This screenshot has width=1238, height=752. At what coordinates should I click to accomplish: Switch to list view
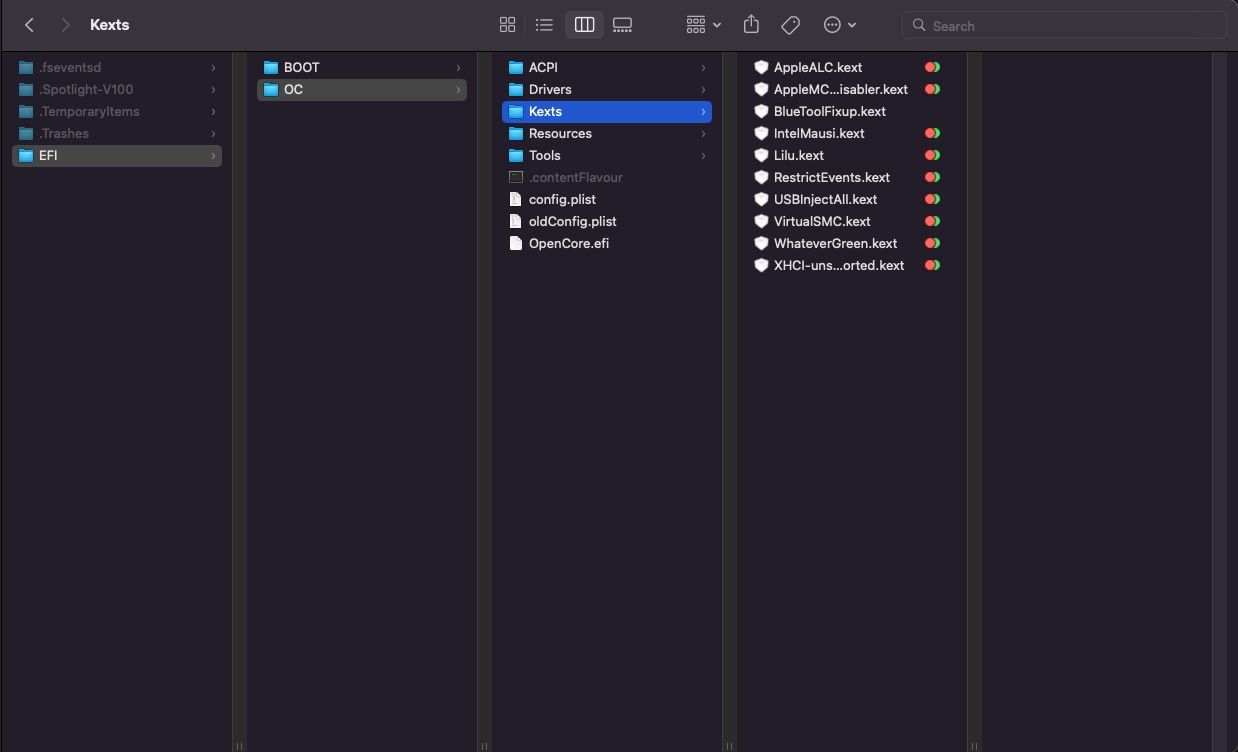[x=544, y=25]
